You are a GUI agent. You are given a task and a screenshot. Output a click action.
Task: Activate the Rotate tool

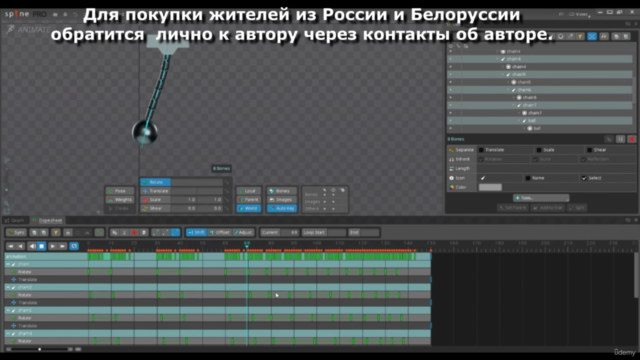tap(156, 182)
